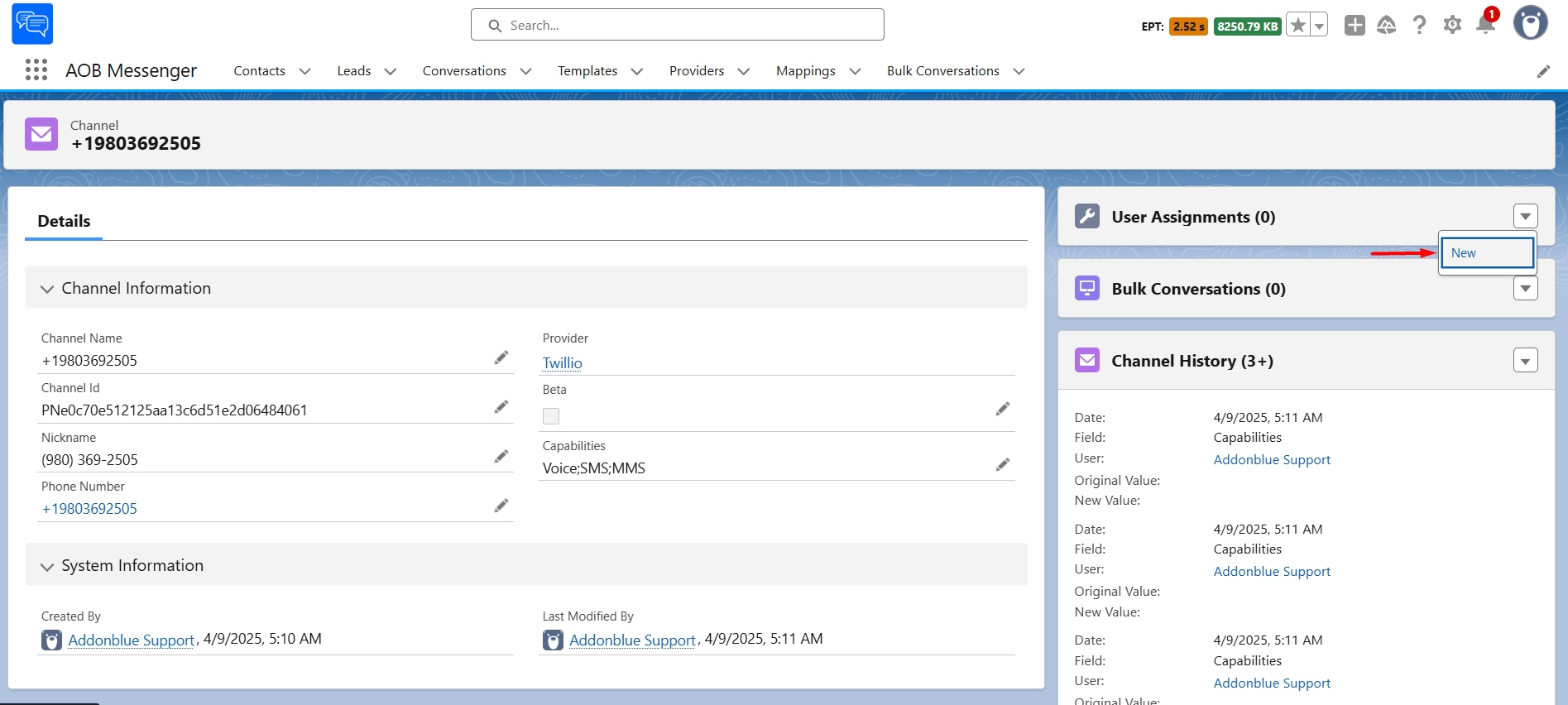The image size is (1568, 705).
Task: View notifications bell
Action: (x=1486, y=25)
